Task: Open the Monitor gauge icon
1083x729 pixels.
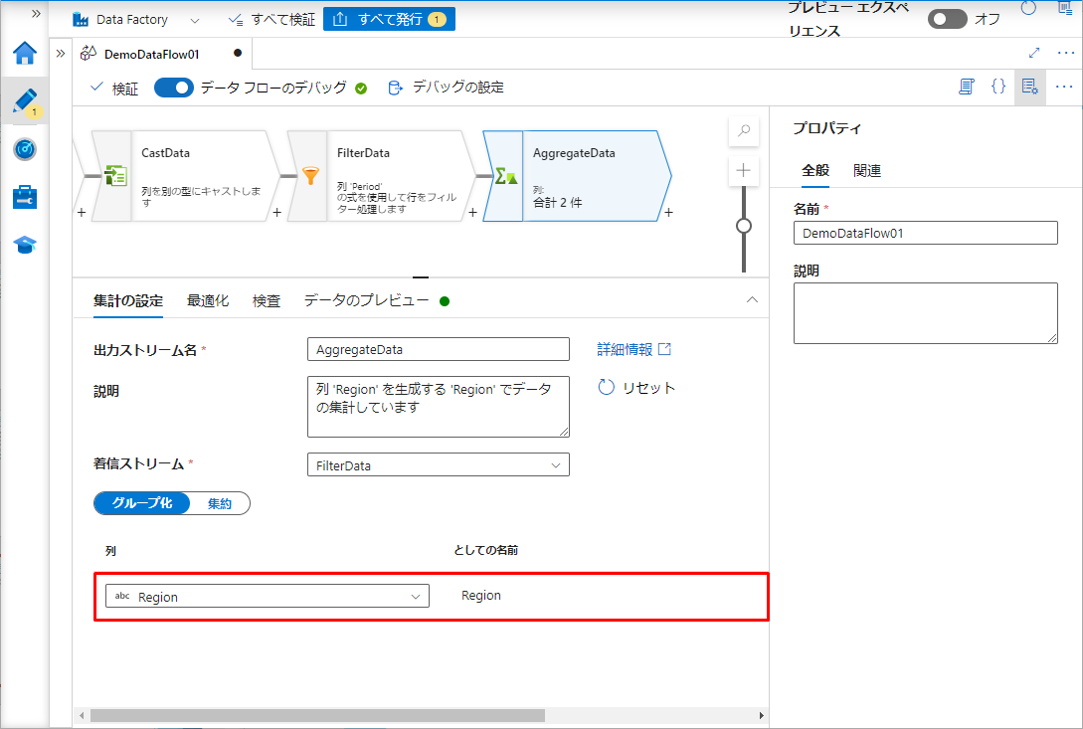Action: pyautogui.click(x=25, y=149)
